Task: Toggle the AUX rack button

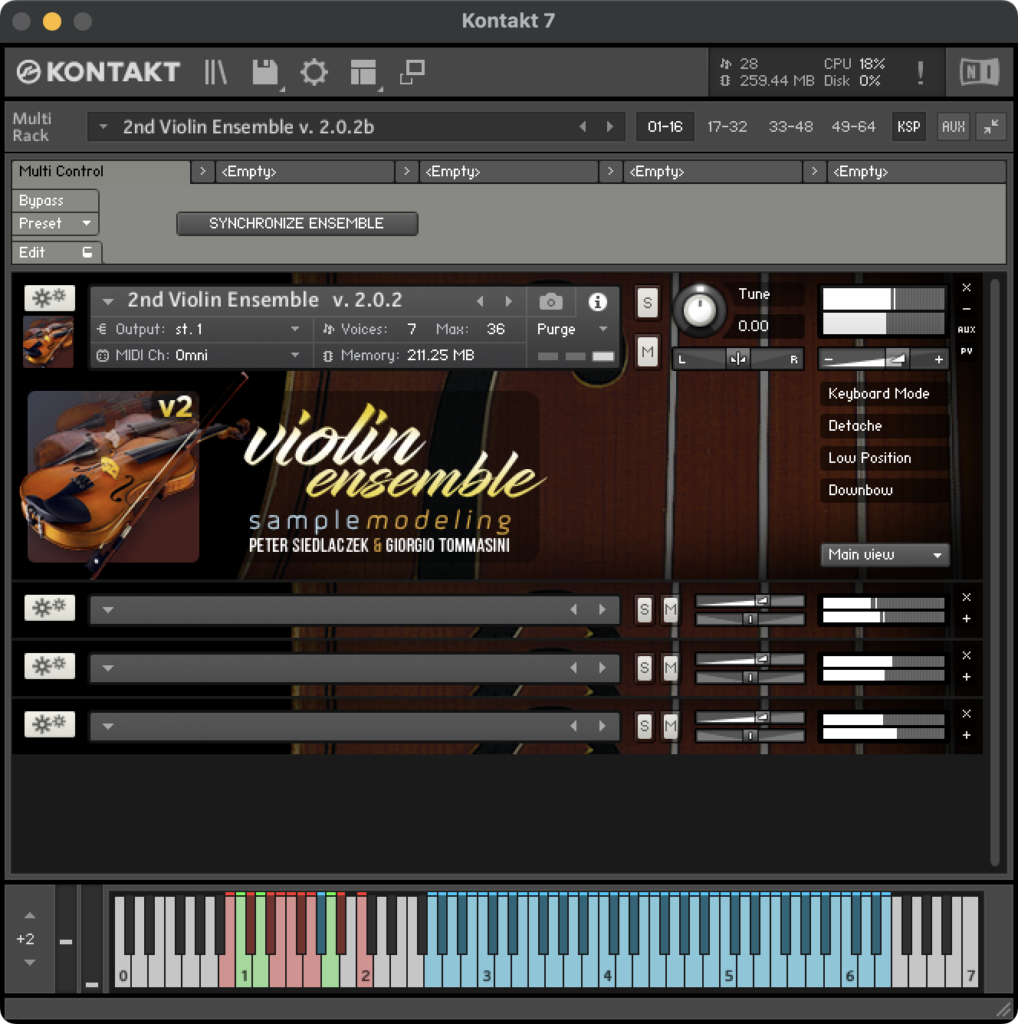Action: click(953, 126)
